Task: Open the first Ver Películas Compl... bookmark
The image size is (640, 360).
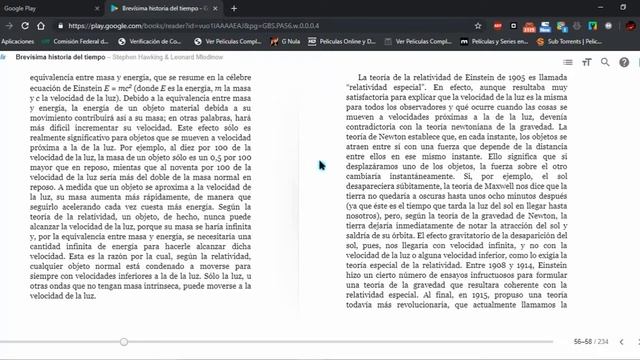Action: click(228, 41)
